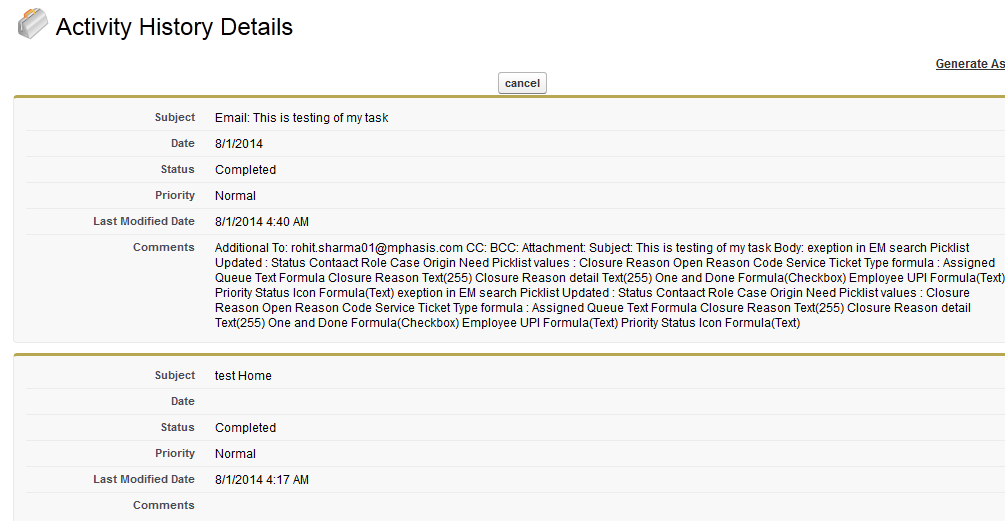Click the Subject label of the email activity
This screenshot has width=1005, height=521.
click(175, 118)
